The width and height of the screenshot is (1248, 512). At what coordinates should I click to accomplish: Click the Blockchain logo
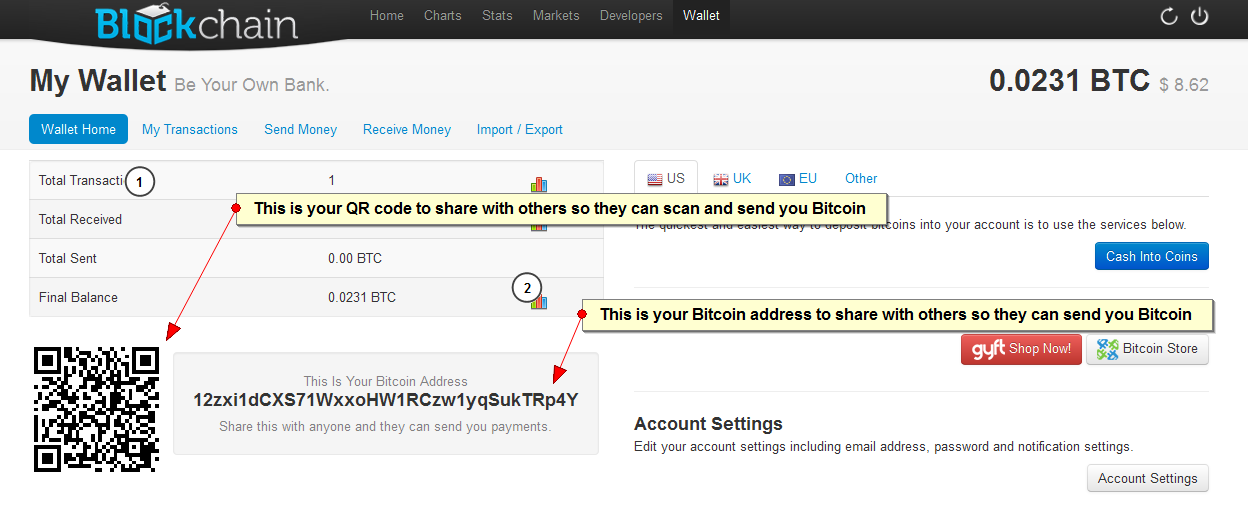[197, 22]
